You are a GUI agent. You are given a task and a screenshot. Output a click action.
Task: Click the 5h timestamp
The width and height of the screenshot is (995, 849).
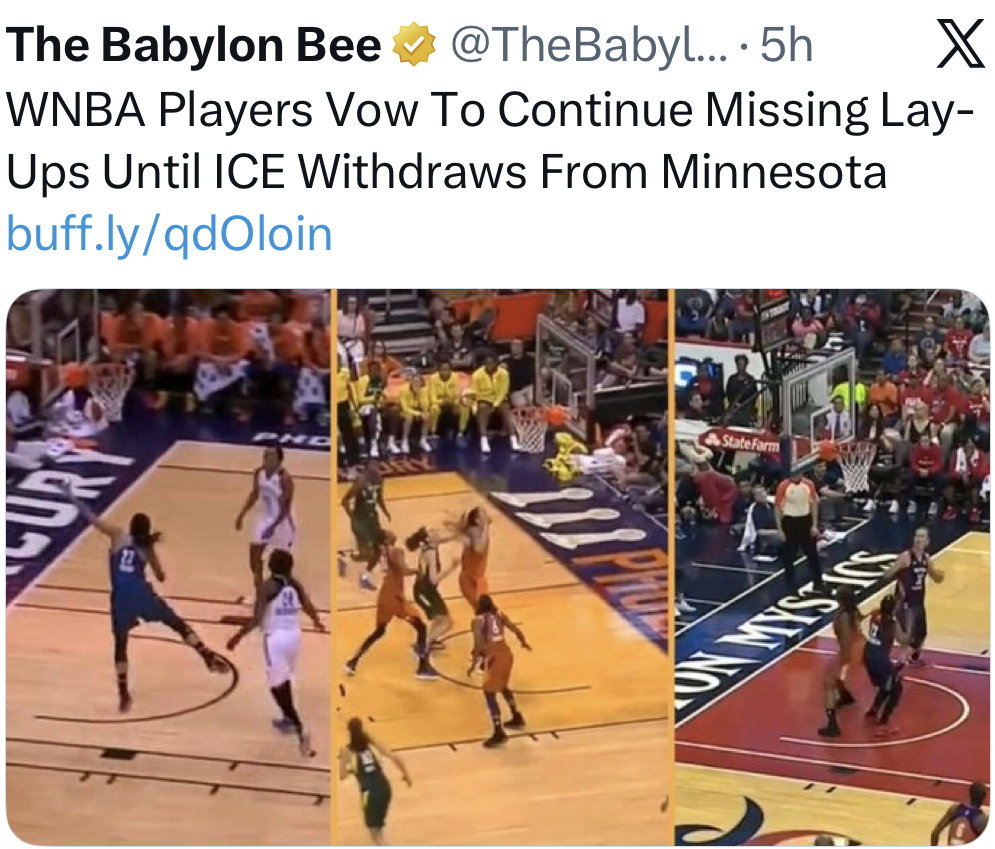786,45
